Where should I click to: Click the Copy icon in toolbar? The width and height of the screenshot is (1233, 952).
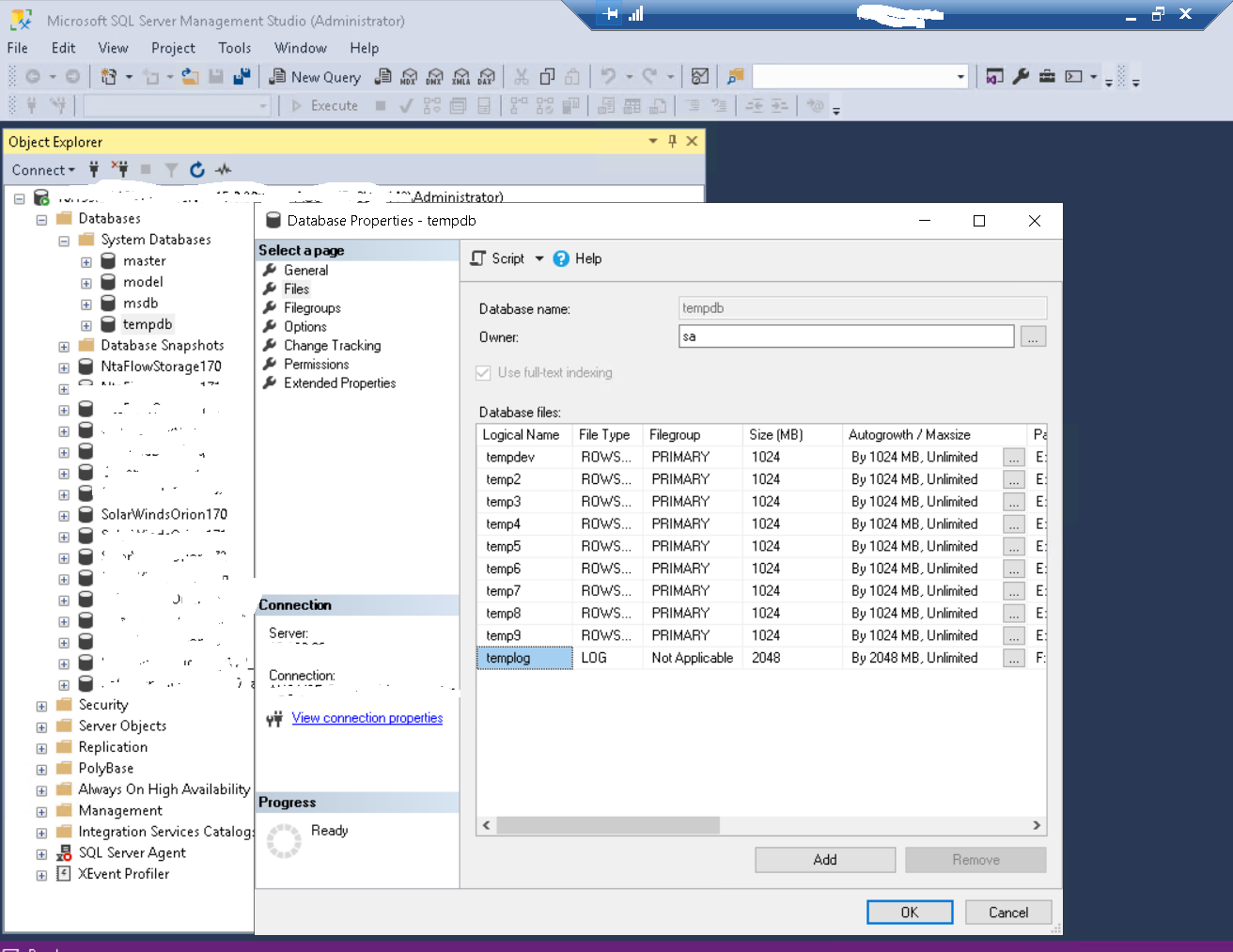pos(547,77)
